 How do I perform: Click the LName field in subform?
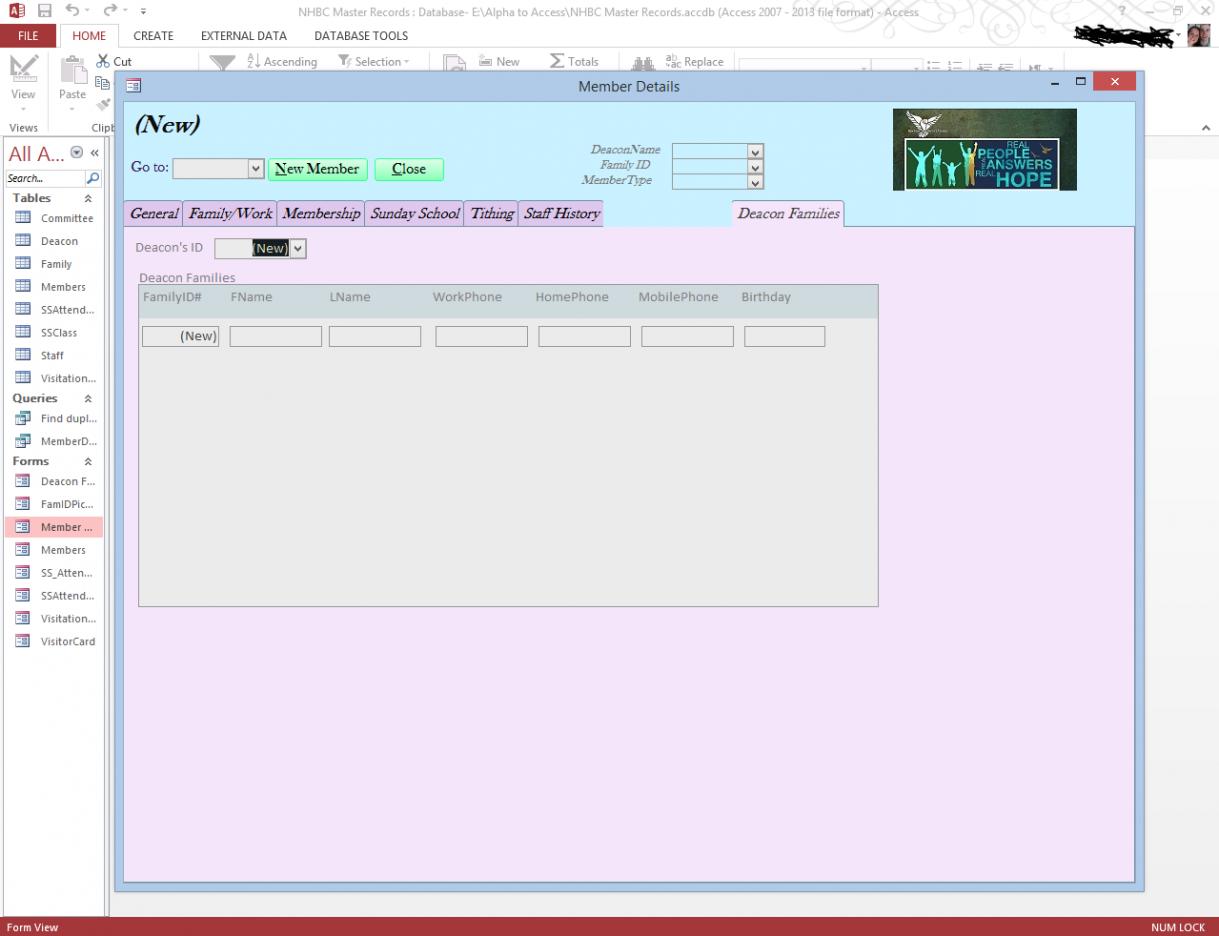click(x=375, y=336)
